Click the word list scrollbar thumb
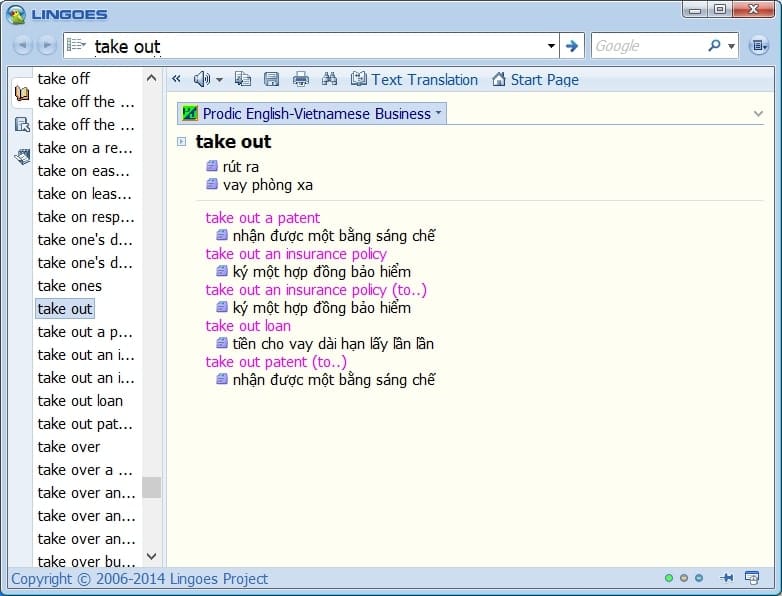This screenshot has width=782, height=596. pos(152,487)
